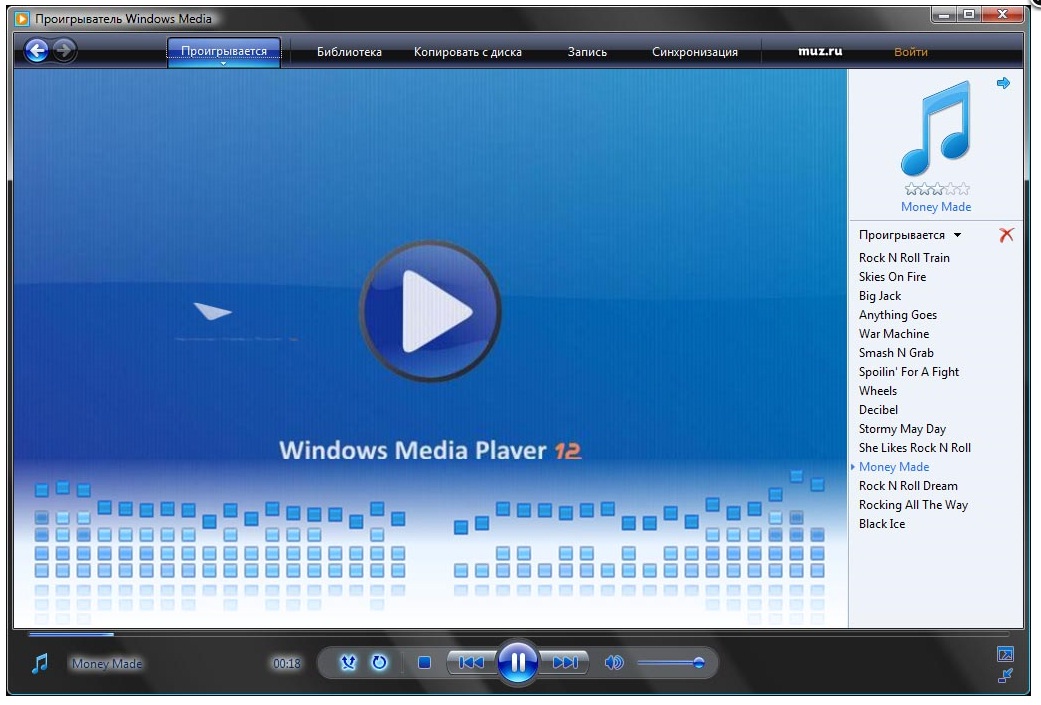Skip to the previous track
Image resolution: width=1041 pixels, height=705 pixels.
471,663
